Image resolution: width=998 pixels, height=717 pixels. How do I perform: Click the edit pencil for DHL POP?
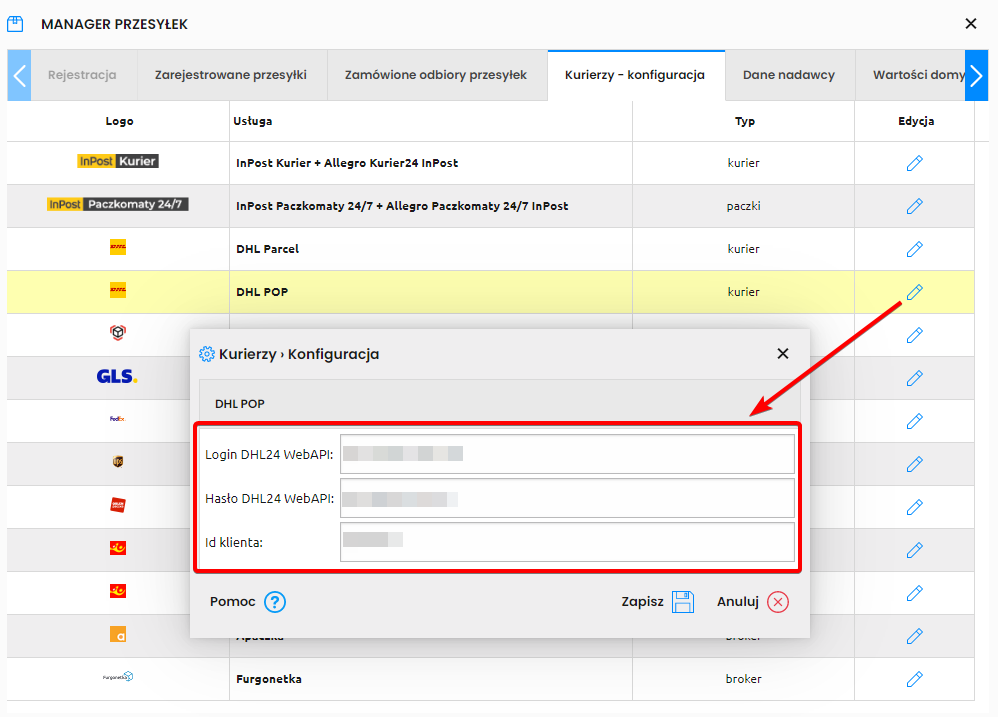pos(915,292)
